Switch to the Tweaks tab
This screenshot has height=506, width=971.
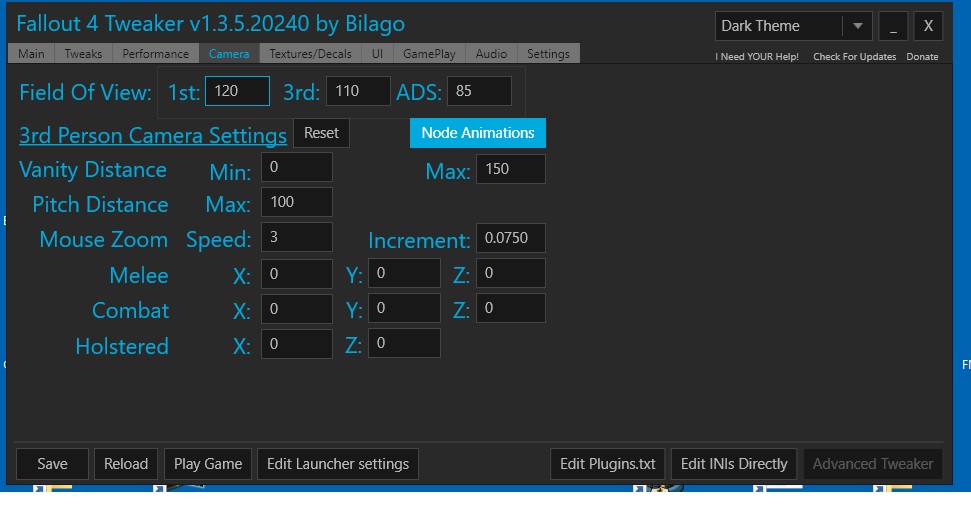[x=83, y=54]
